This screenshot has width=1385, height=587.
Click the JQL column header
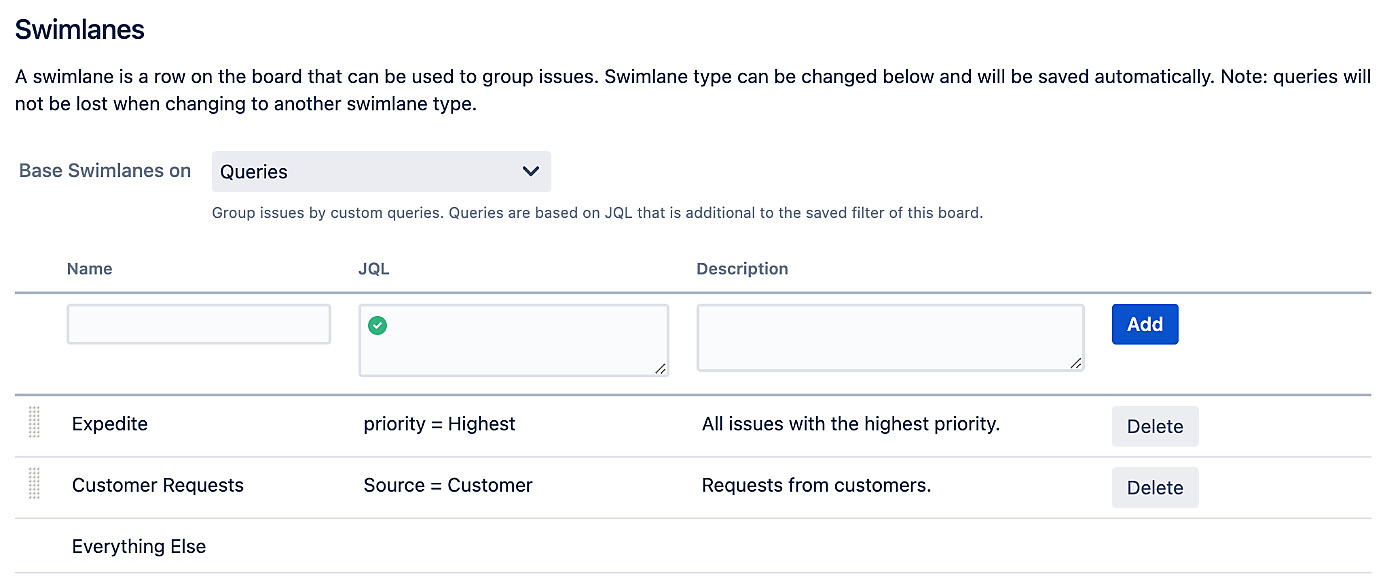tap(373, 268)
